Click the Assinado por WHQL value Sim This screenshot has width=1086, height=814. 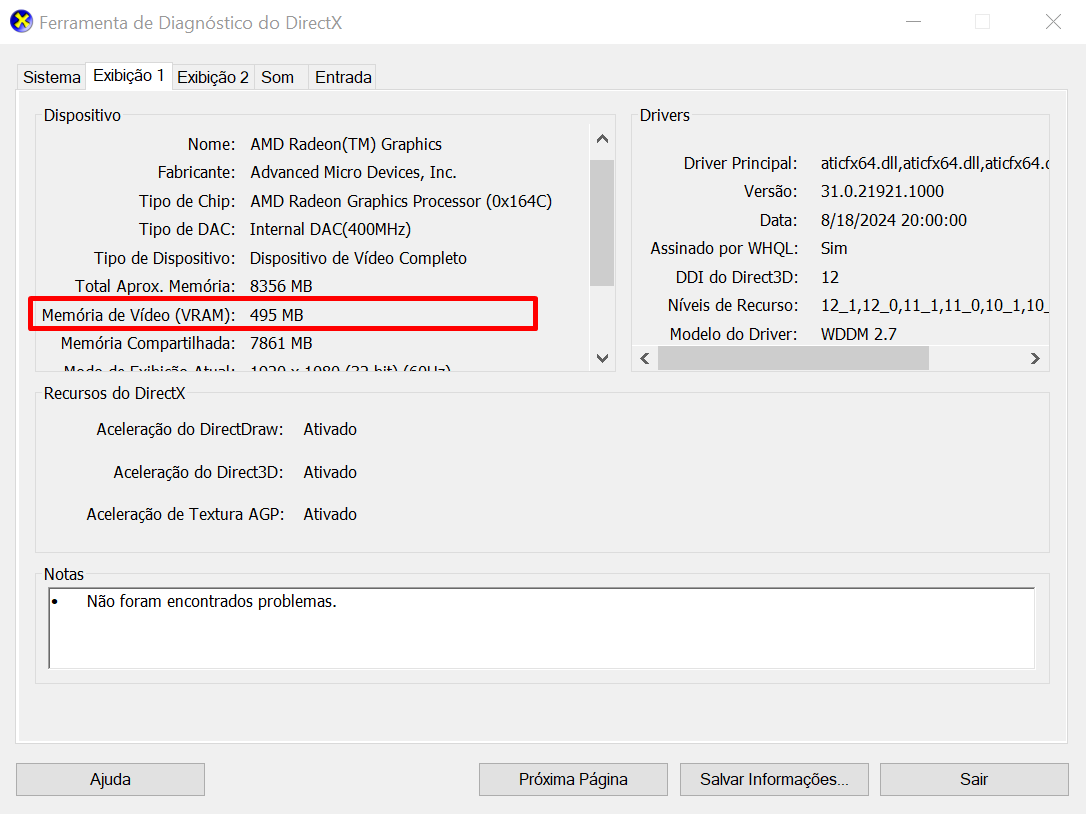834,248
